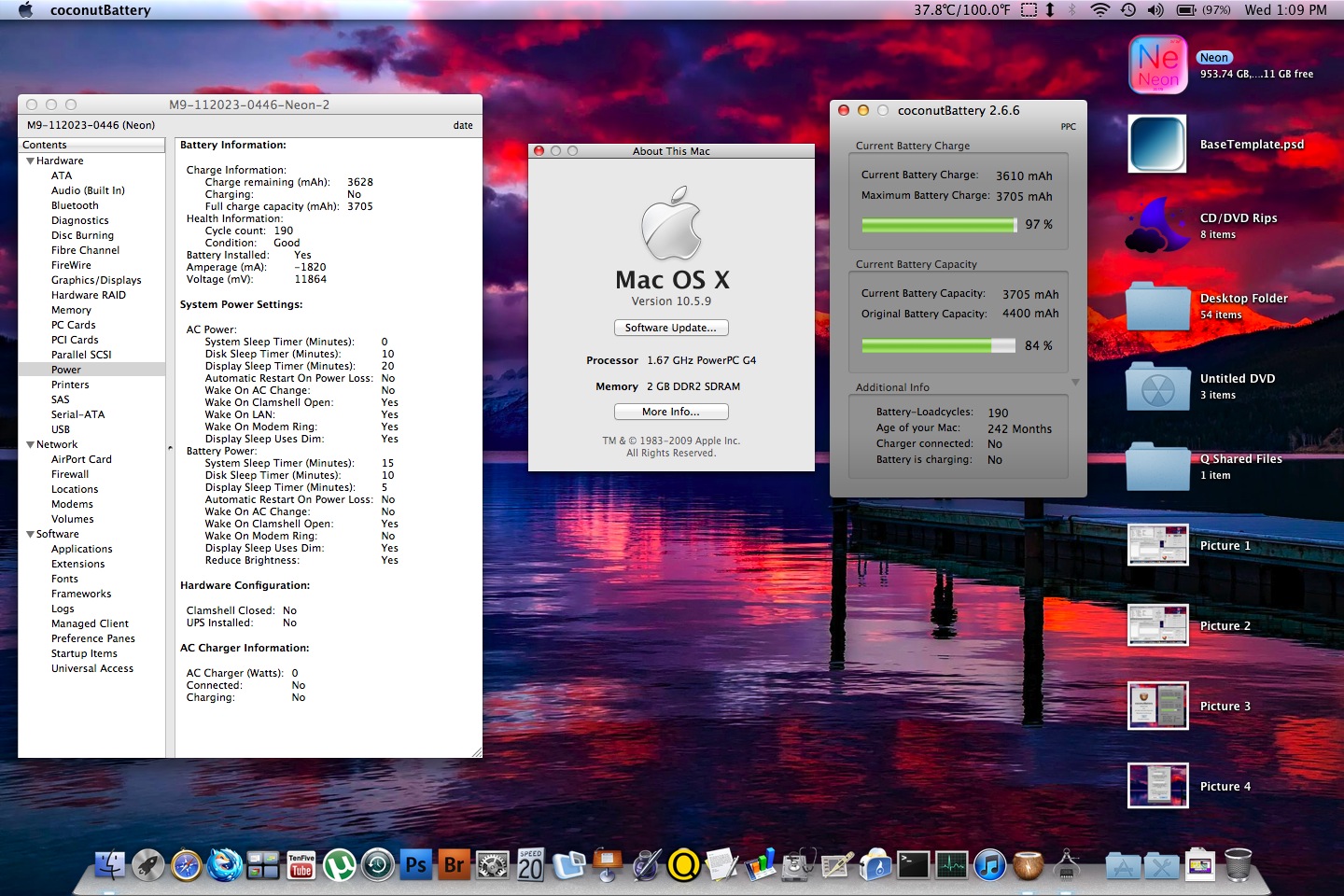This screenshot has width=1344, height=896.
Task: Click the Wi-Fi status icon in menu bar
Action: coord(1100,10)
